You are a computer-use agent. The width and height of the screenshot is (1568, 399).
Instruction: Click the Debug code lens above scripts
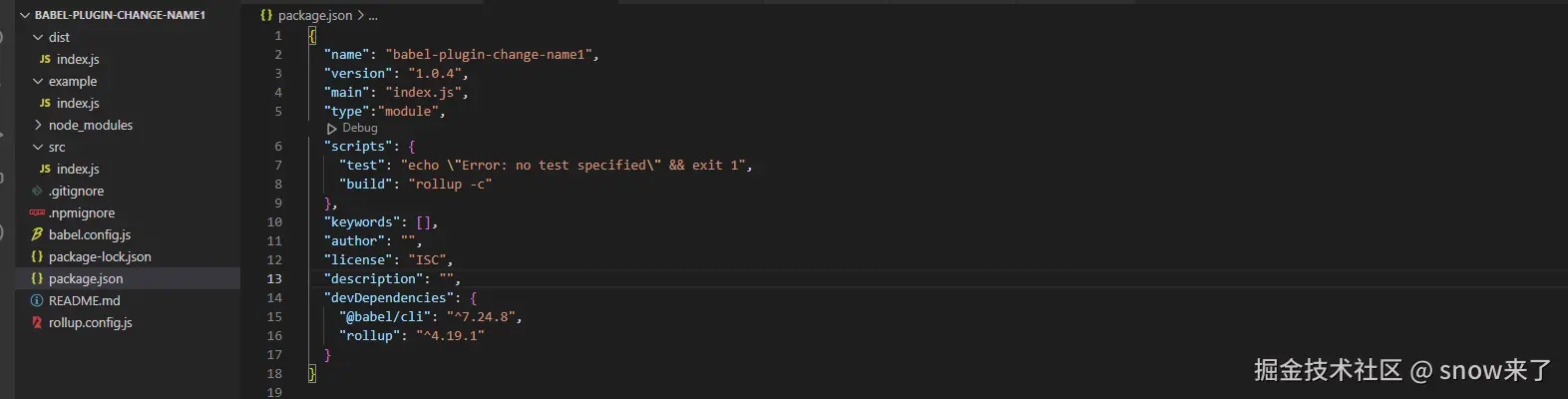[x=359, y=128]
